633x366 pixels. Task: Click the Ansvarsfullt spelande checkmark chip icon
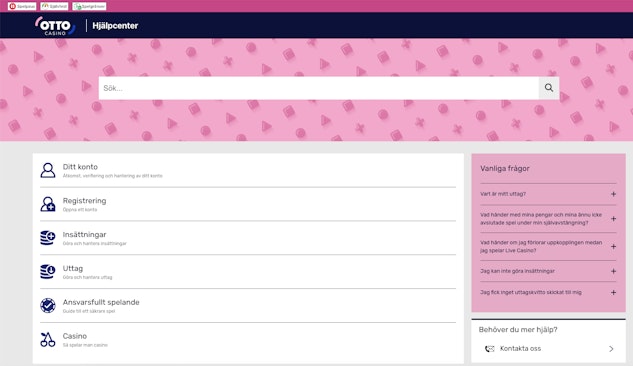[48, 305]
